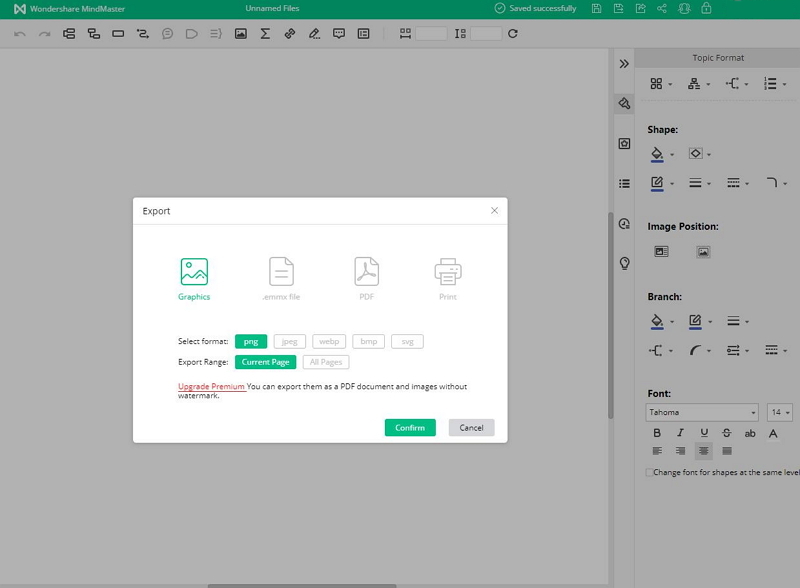
Task: Click the Topic Format panel tab
Action: (x=718, y=58)
